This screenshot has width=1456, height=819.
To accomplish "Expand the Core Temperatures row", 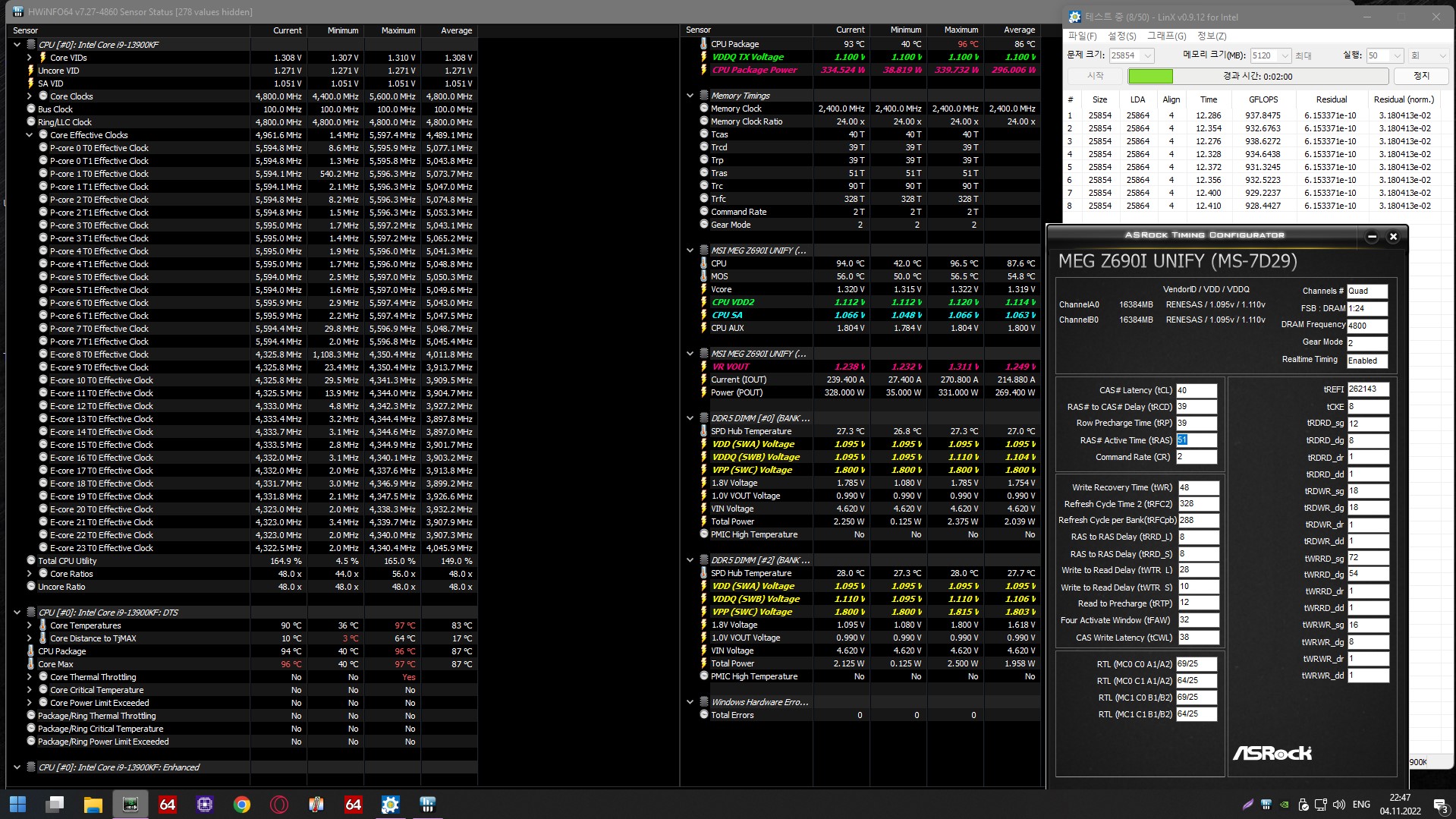I will click(30, 625).
